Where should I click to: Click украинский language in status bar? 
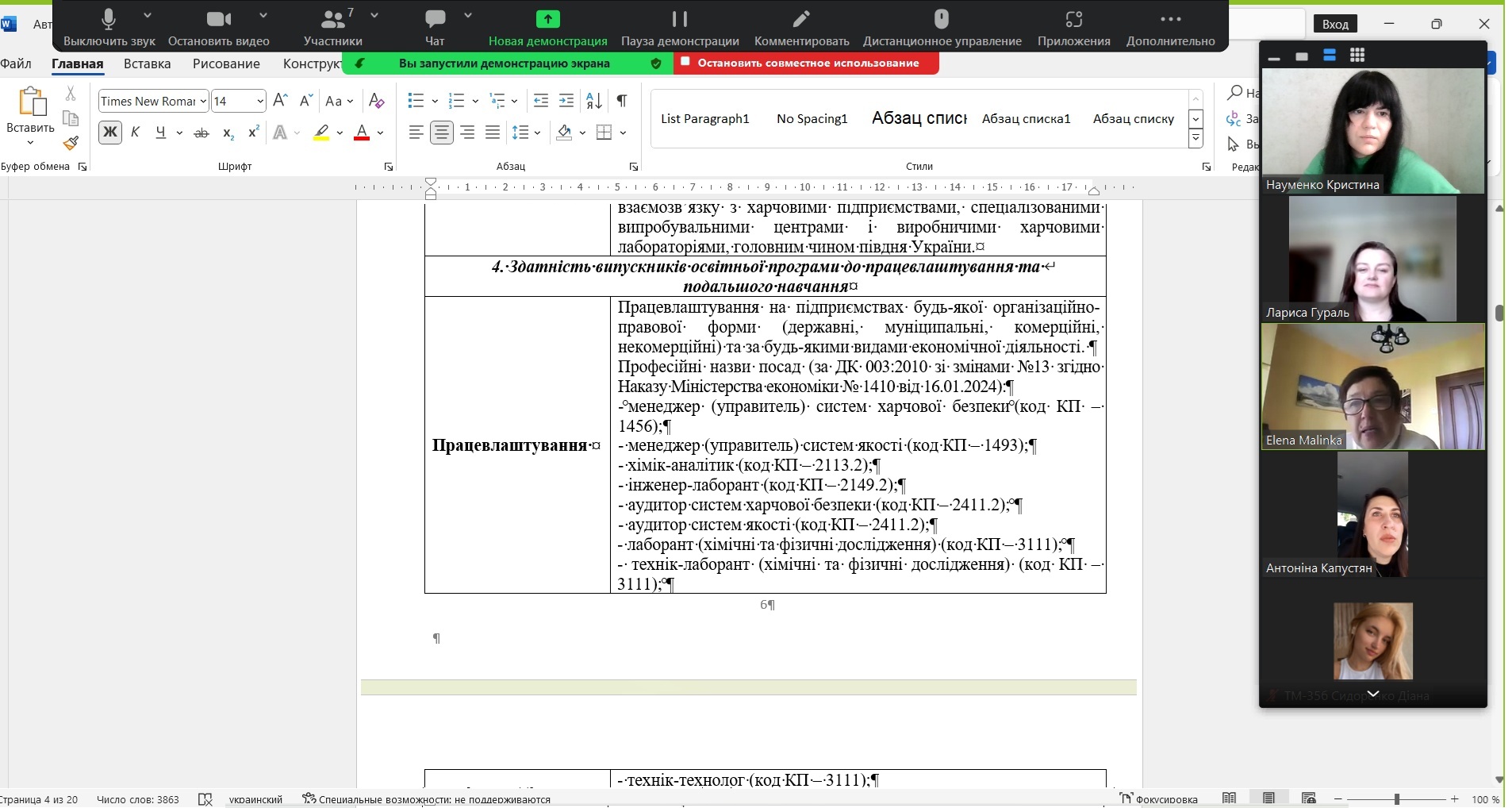(x=255, y=799)
